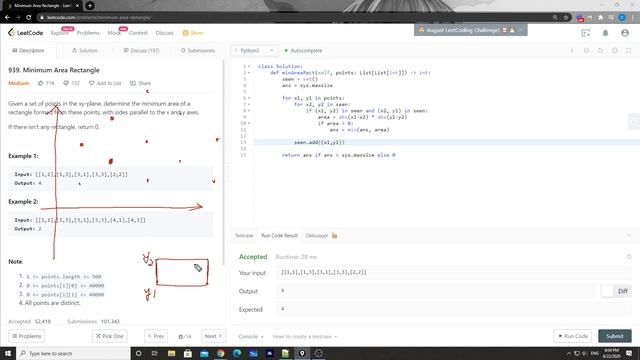Click the Windows search box
The width and height of the screenshot is (640, 360).
tap(73, 353)
